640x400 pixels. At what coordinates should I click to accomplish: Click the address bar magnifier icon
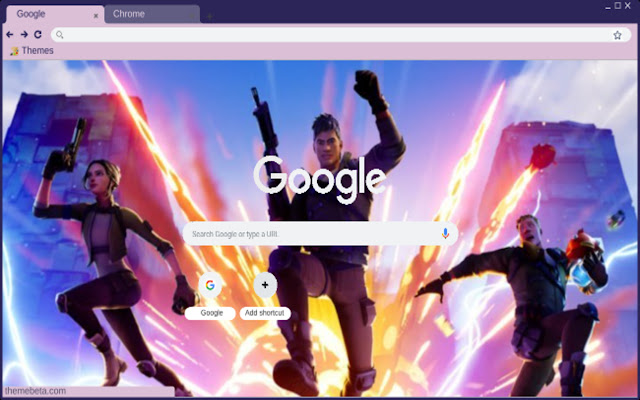tap(60, 35)
